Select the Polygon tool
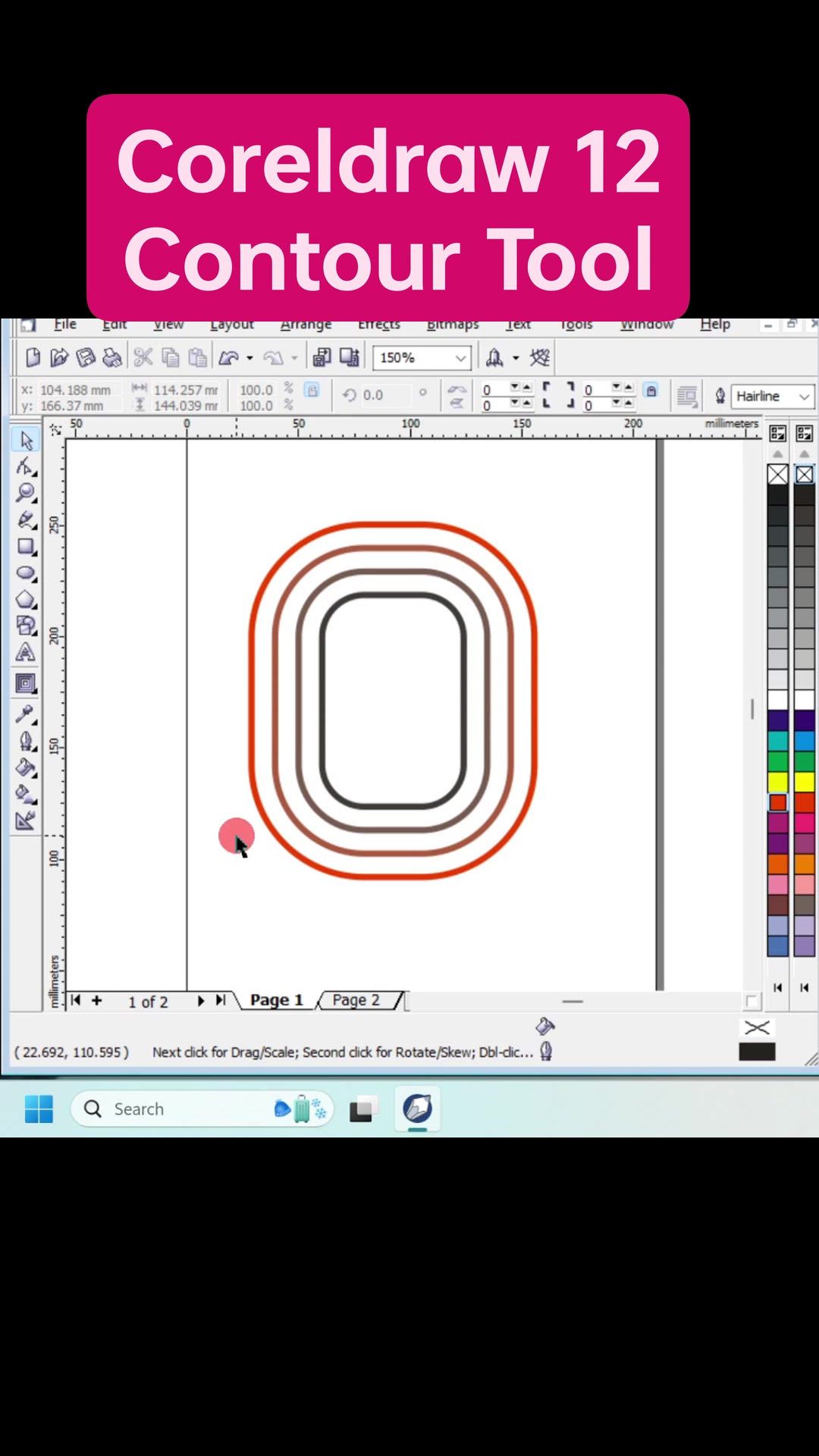 (26, 600)
